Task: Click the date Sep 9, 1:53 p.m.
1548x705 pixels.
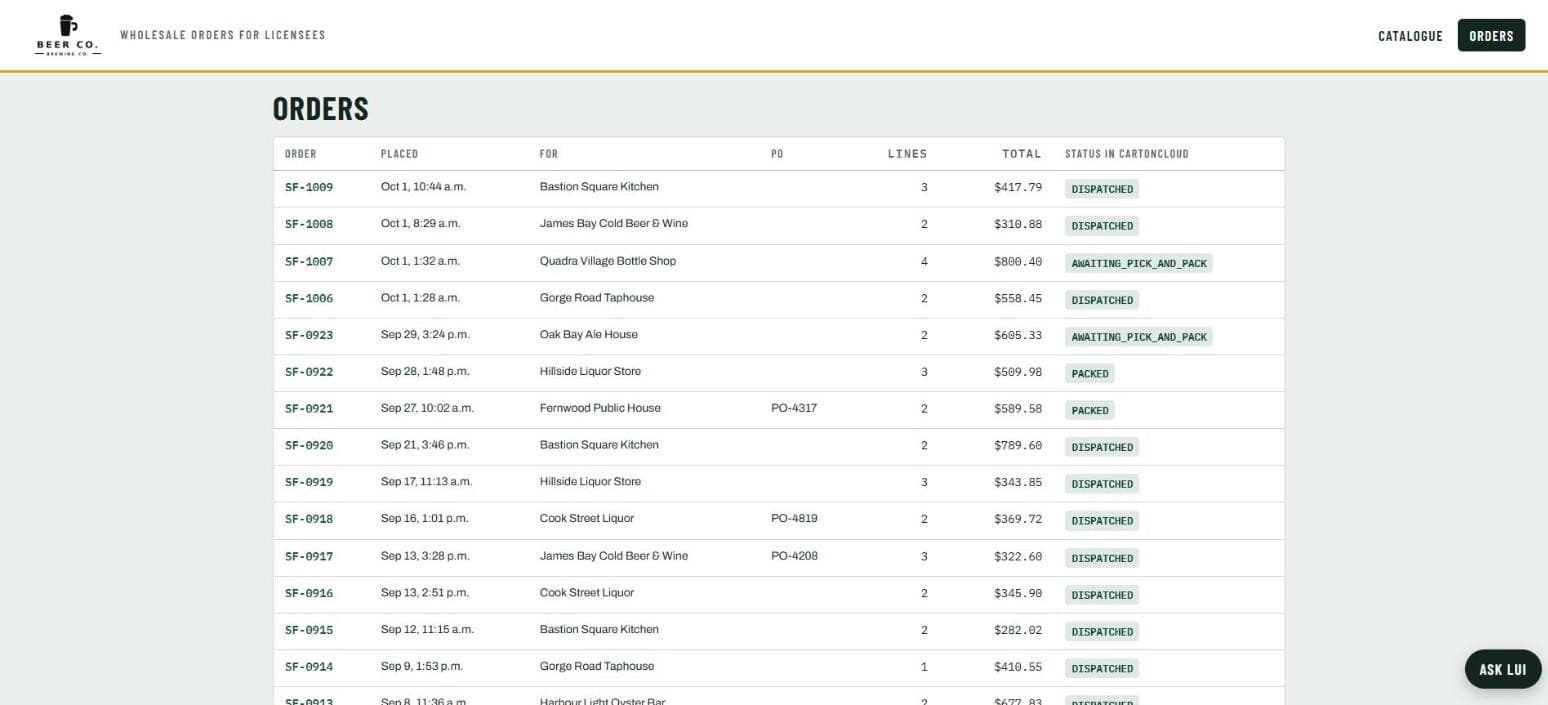Action: click(422, 667)
